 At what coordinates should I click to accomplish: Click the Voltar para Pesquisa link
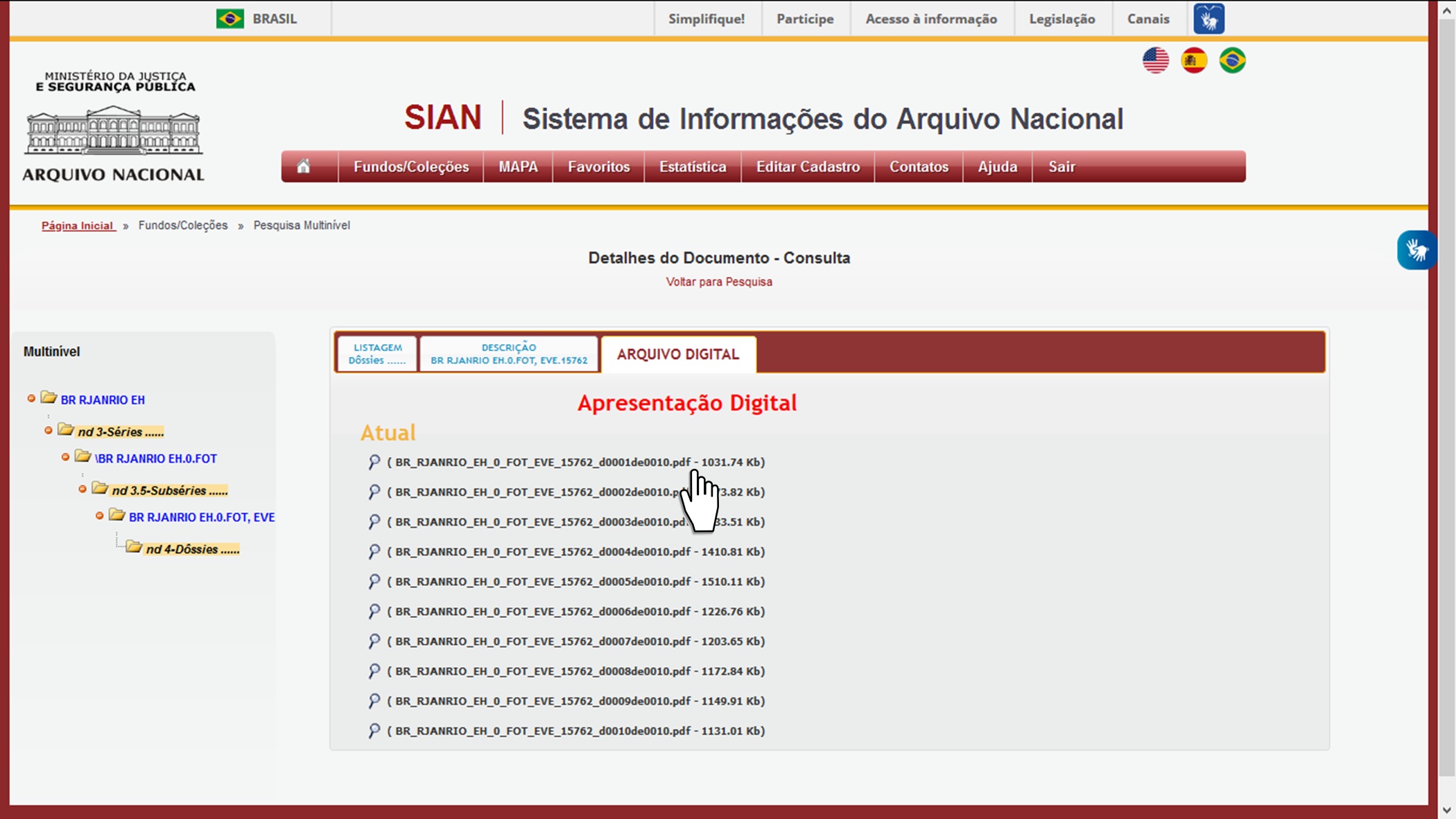click(719, 282)
